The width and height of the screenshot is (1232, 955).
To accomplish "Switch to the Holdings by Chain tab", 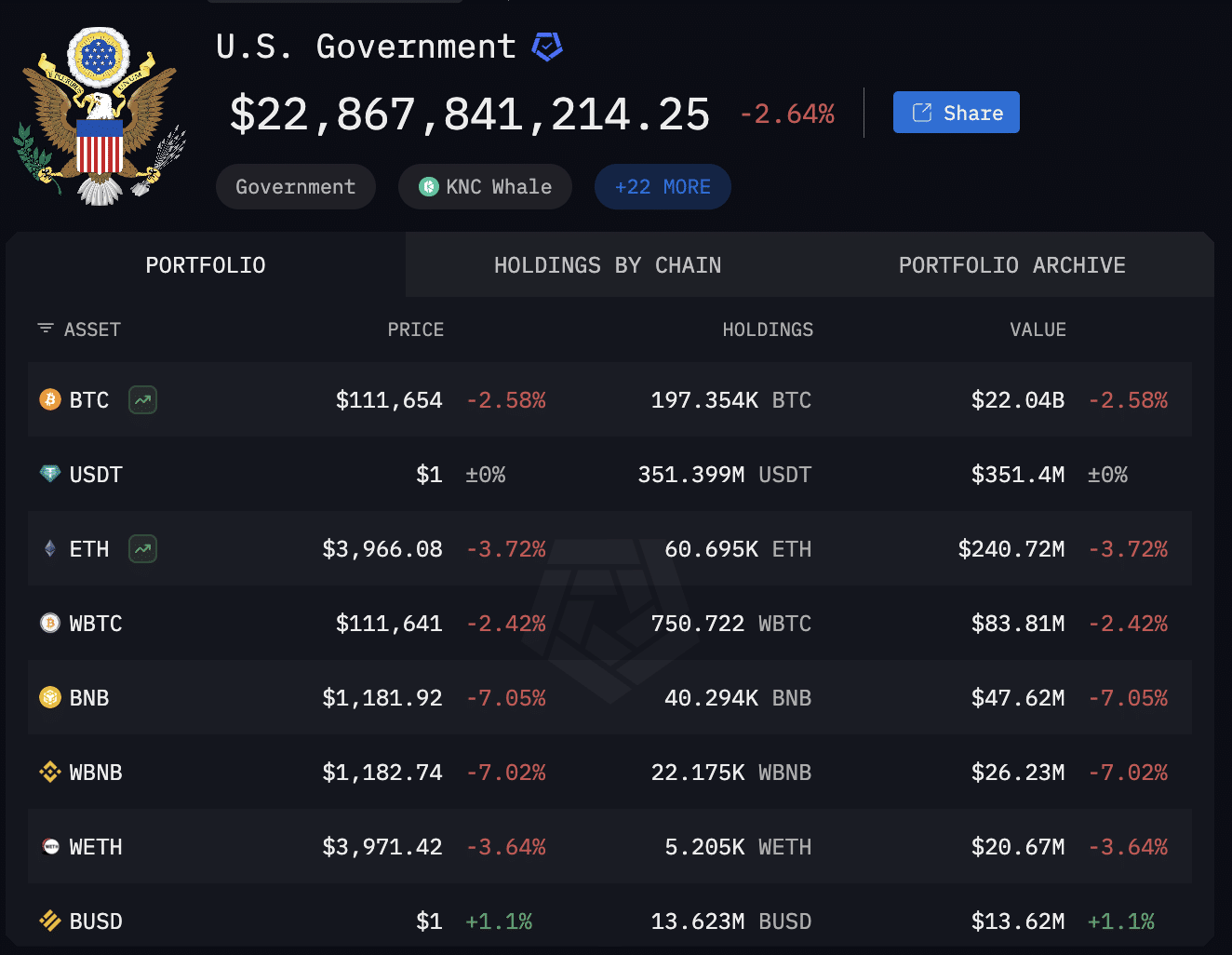I will point(607,264).
